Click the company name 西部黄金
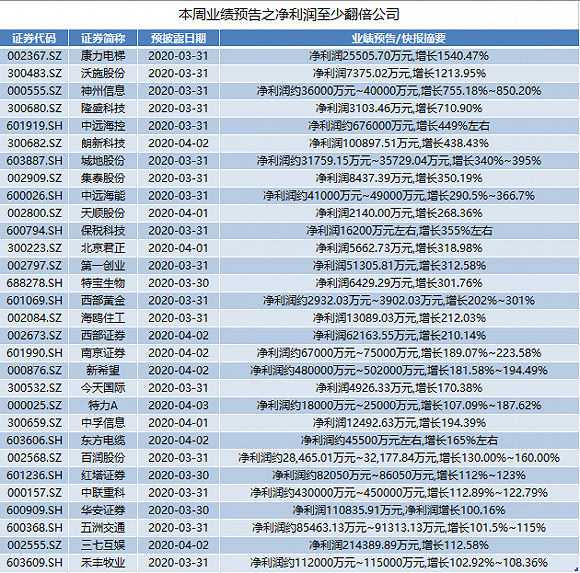580x573 pixels. (103, 300)
